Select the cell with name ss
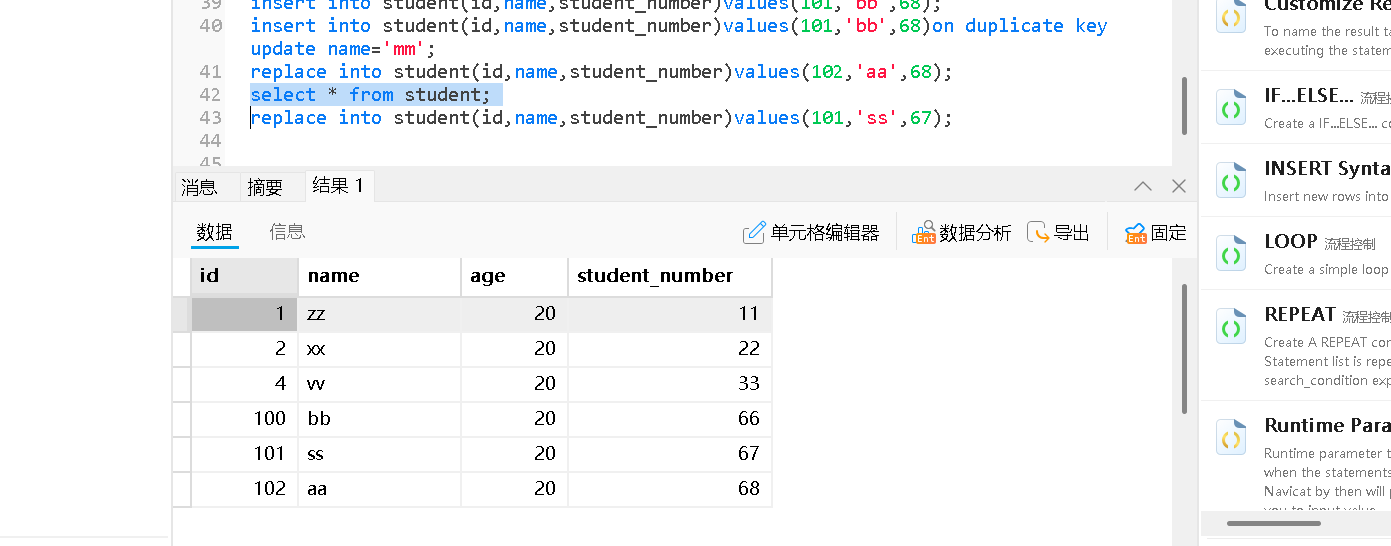The width and height of the screenshot is (1391, 546). tap(379, 454)
